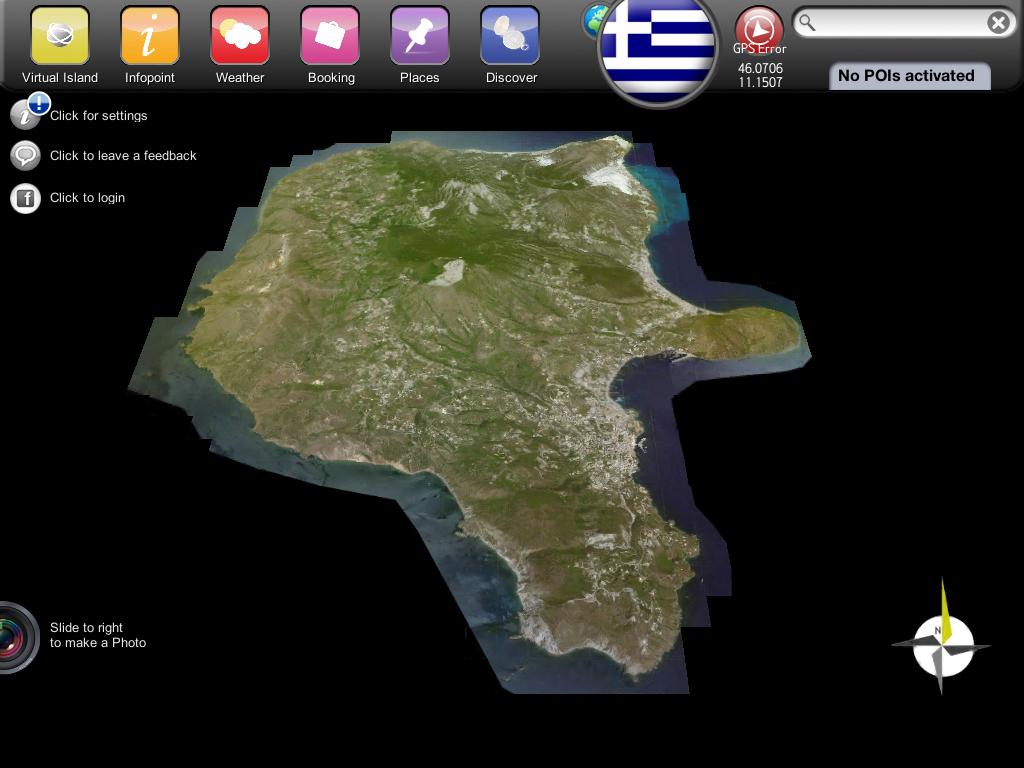Open the Infopoint icon
1024x768 pixels.
click(150, 35)
